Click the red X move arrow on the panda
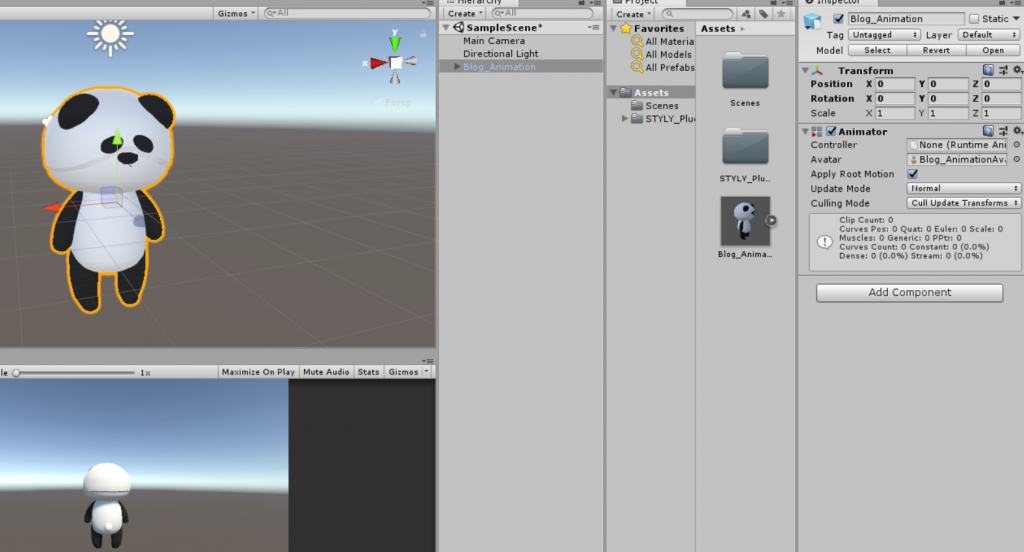1024x552 pixels. [x=52, y=207]
